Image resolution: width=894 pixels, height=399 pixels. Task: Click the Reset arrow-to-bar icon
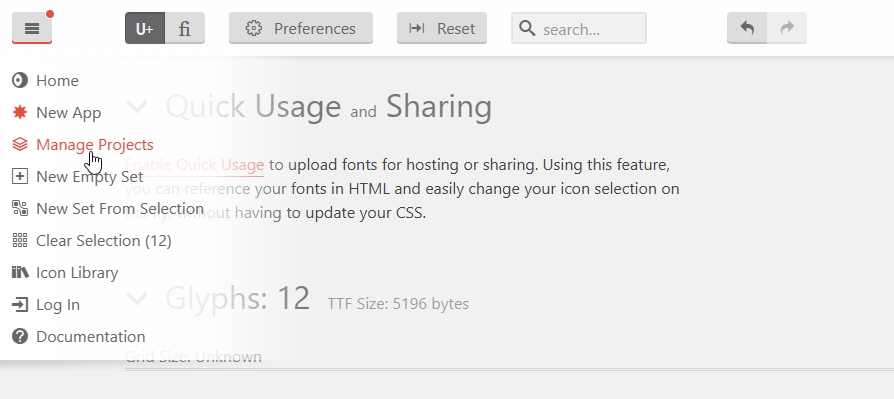tap(417, 28)
